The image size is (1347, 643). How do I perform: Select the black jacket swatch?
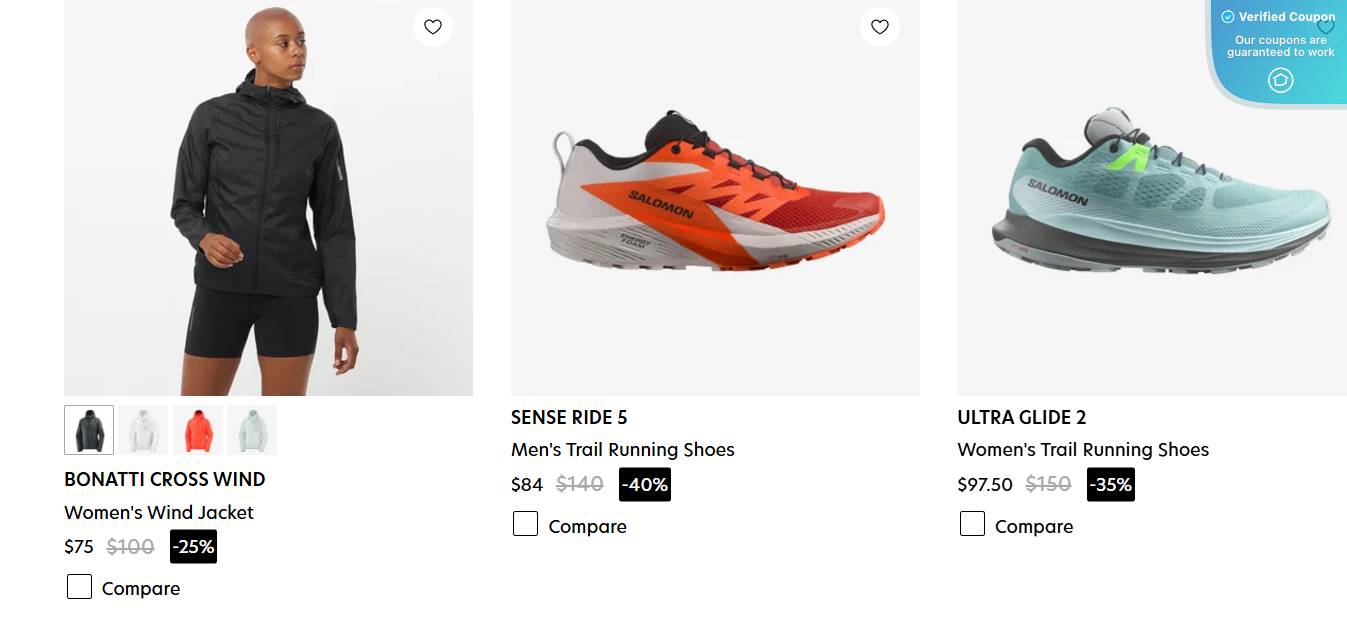[88, 429]
